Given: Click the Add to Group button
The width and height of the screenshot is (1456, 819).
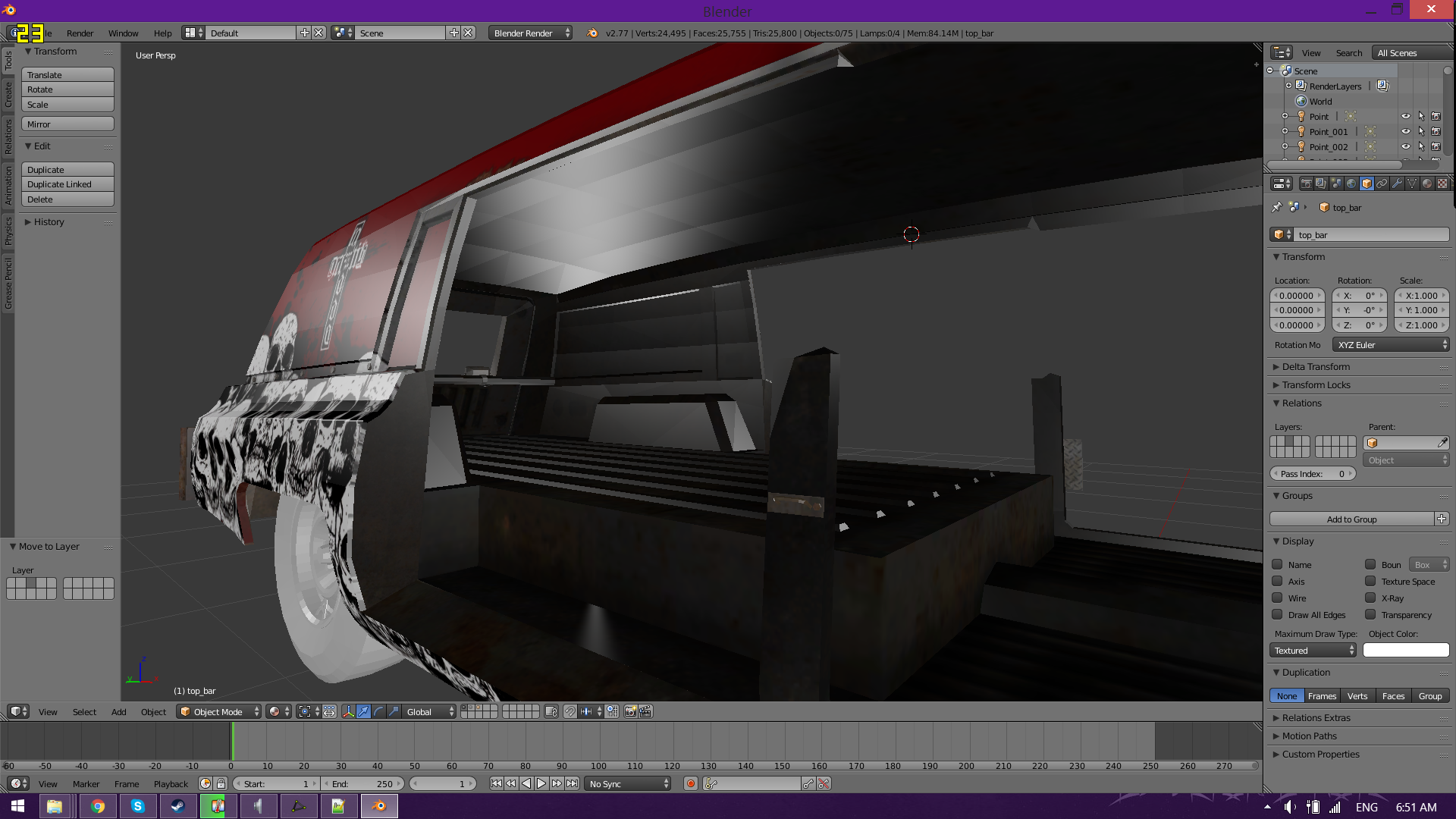Looking at the screenshot, I should pyautogui.click(x=1351, y=519).
